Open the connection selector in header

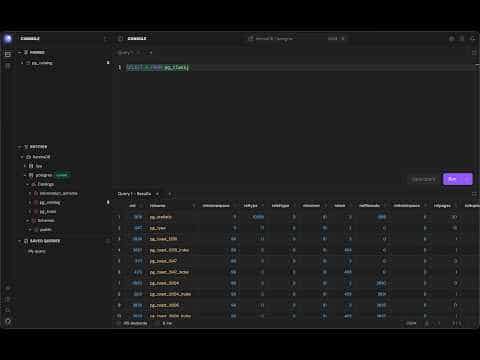[297, 39]
